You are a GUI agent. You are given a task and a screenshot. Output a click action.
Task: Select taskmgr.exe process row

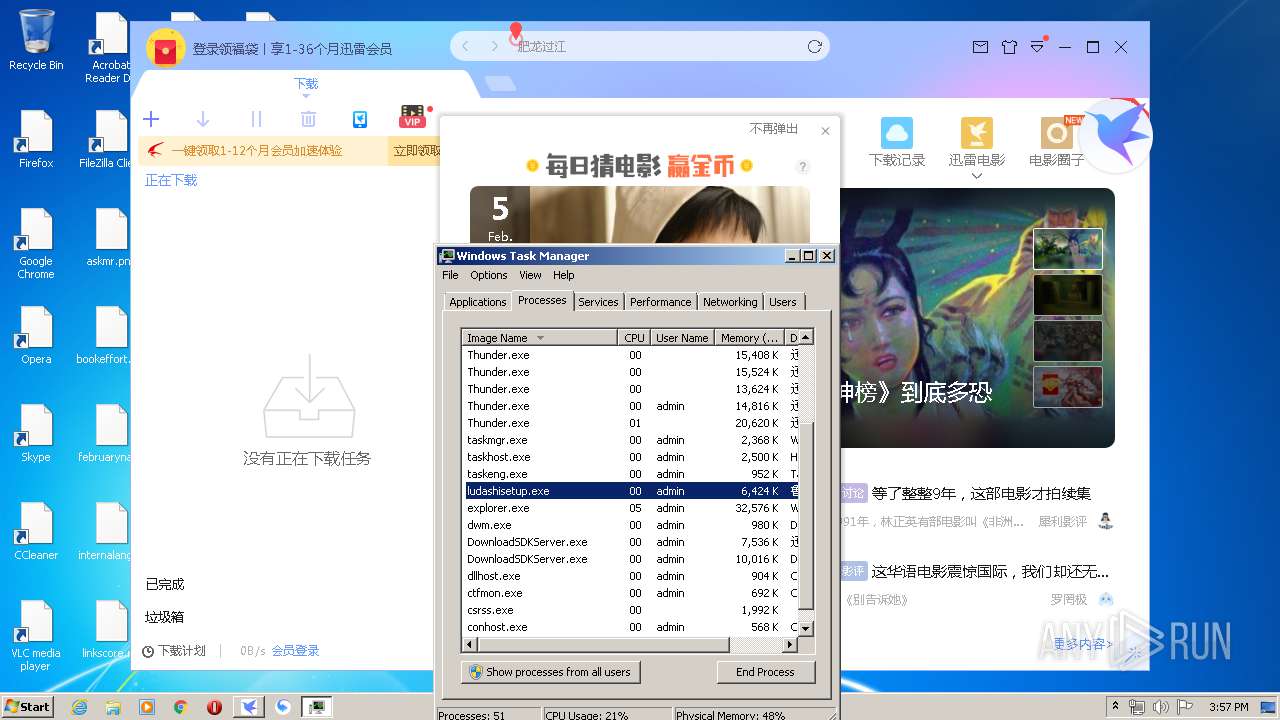630,440
